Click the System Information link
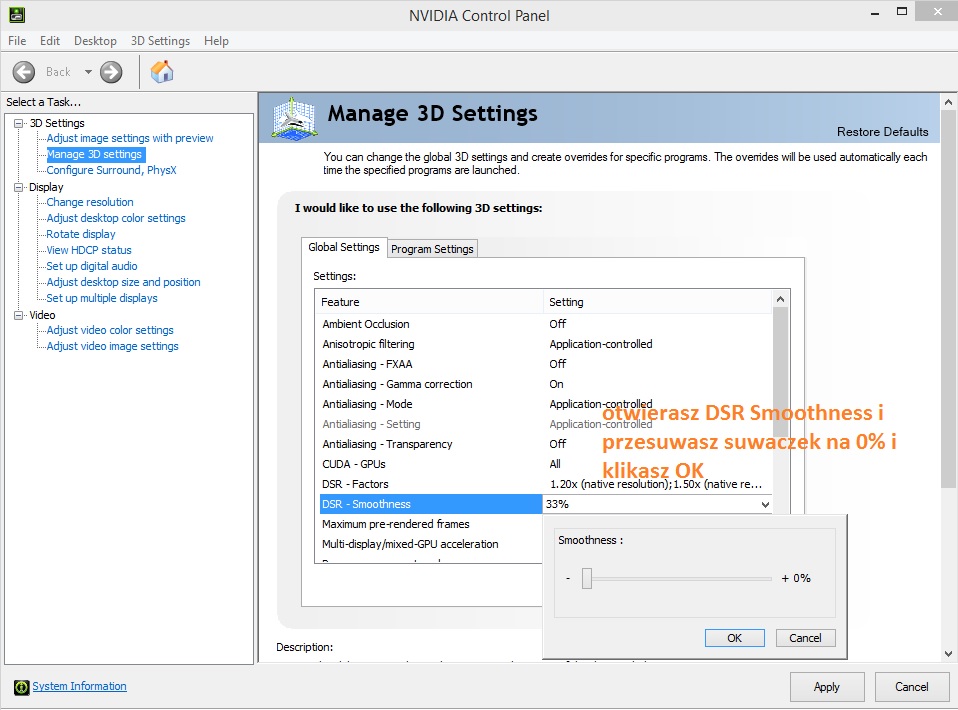 [x=79, y=686]
